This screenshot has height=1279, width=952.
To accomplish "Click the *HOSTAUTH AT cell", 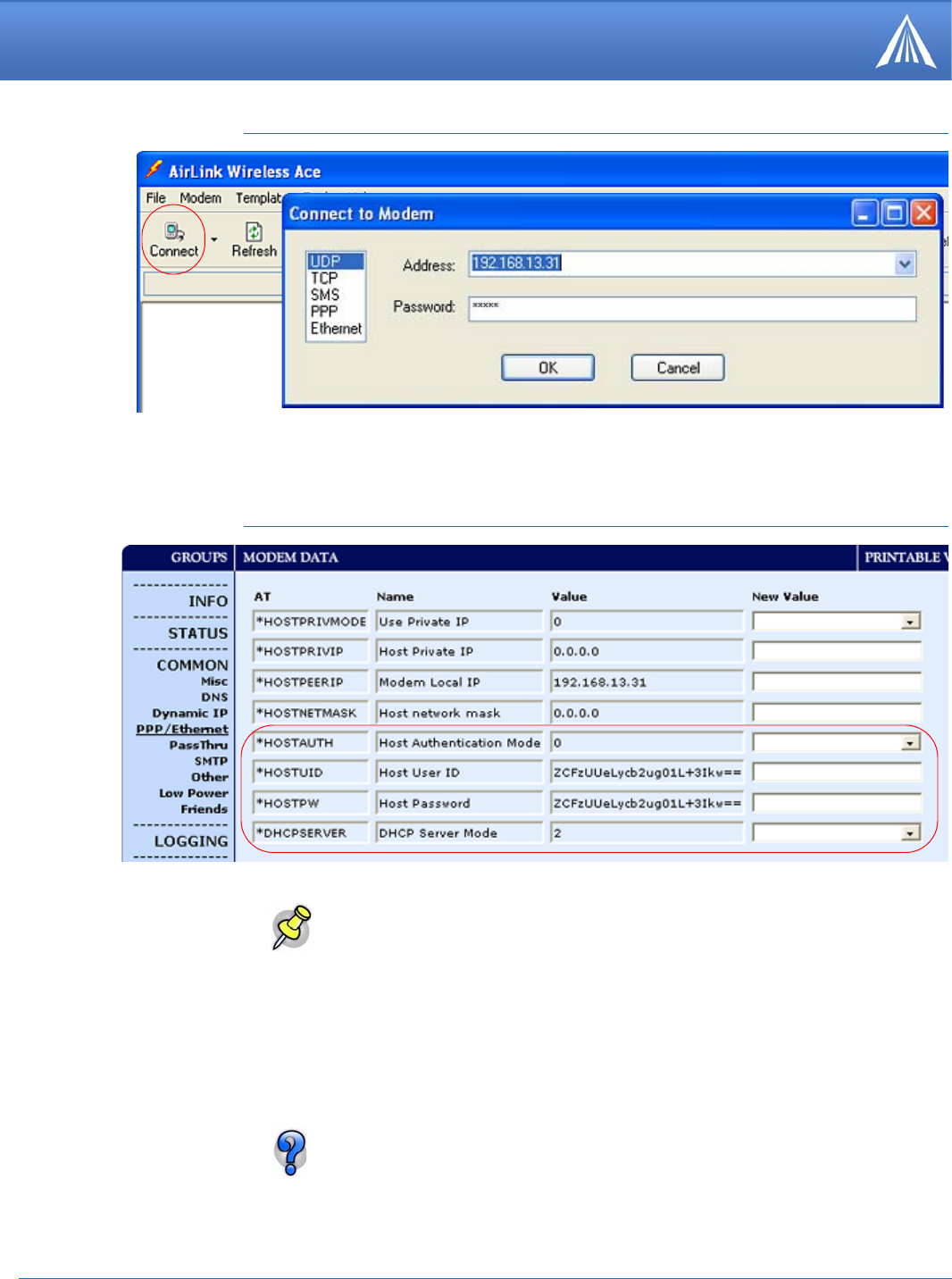I will tap(311, 742).
